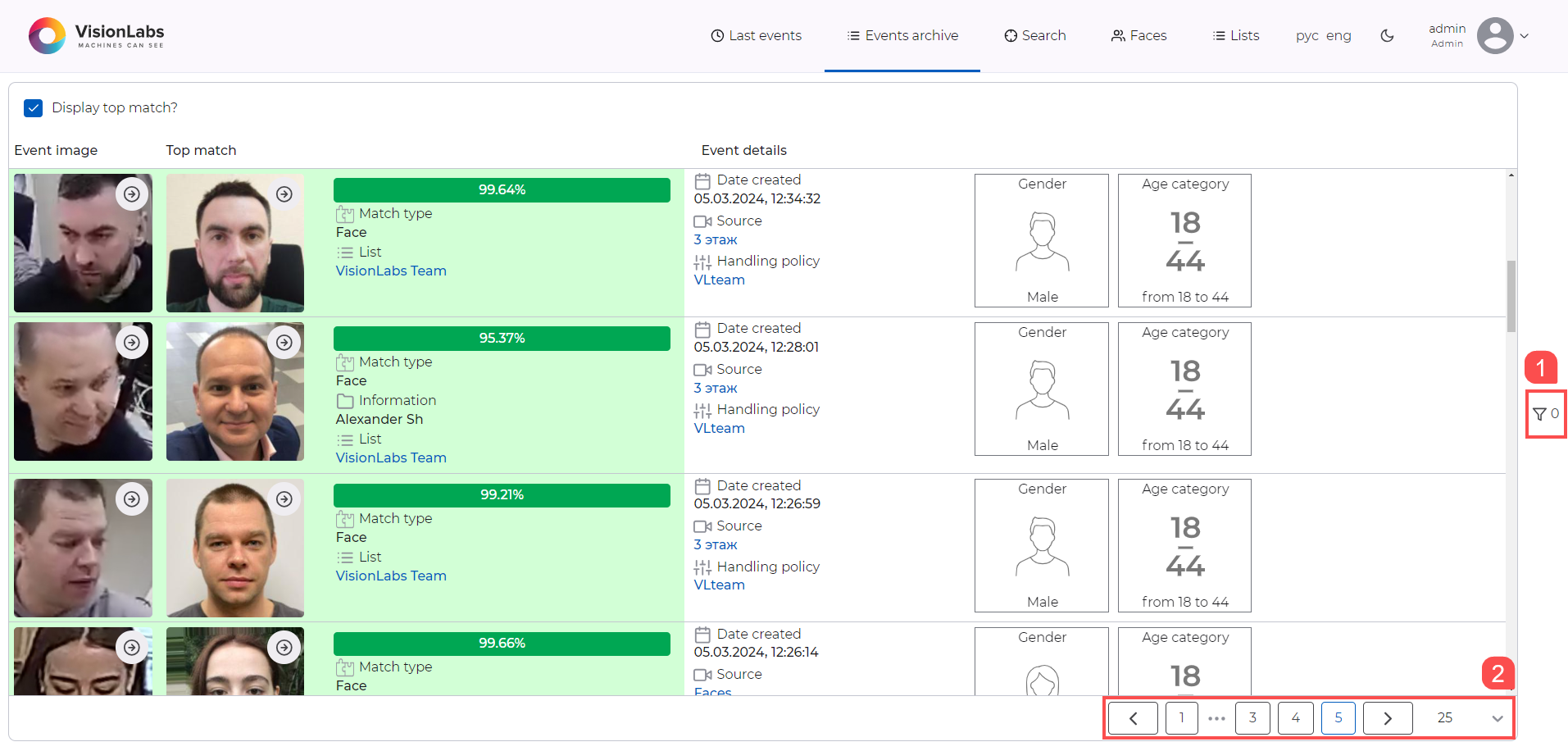Click the VisionLabs logo
This screenshot has width=1568, height=751.
[x=97, y=35]
